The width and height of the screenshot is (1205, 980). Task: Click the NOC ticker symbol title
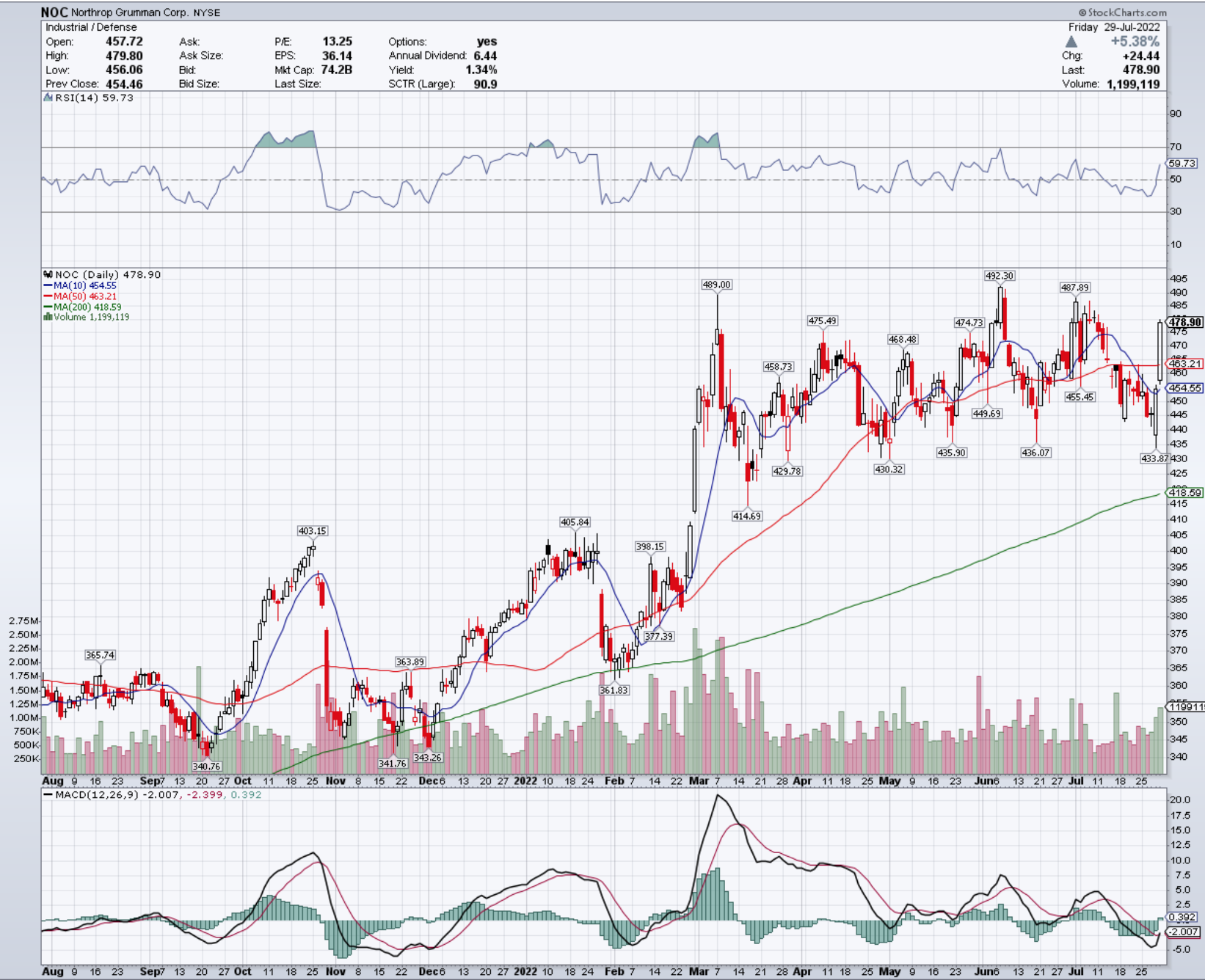click(x=54, y=12)
